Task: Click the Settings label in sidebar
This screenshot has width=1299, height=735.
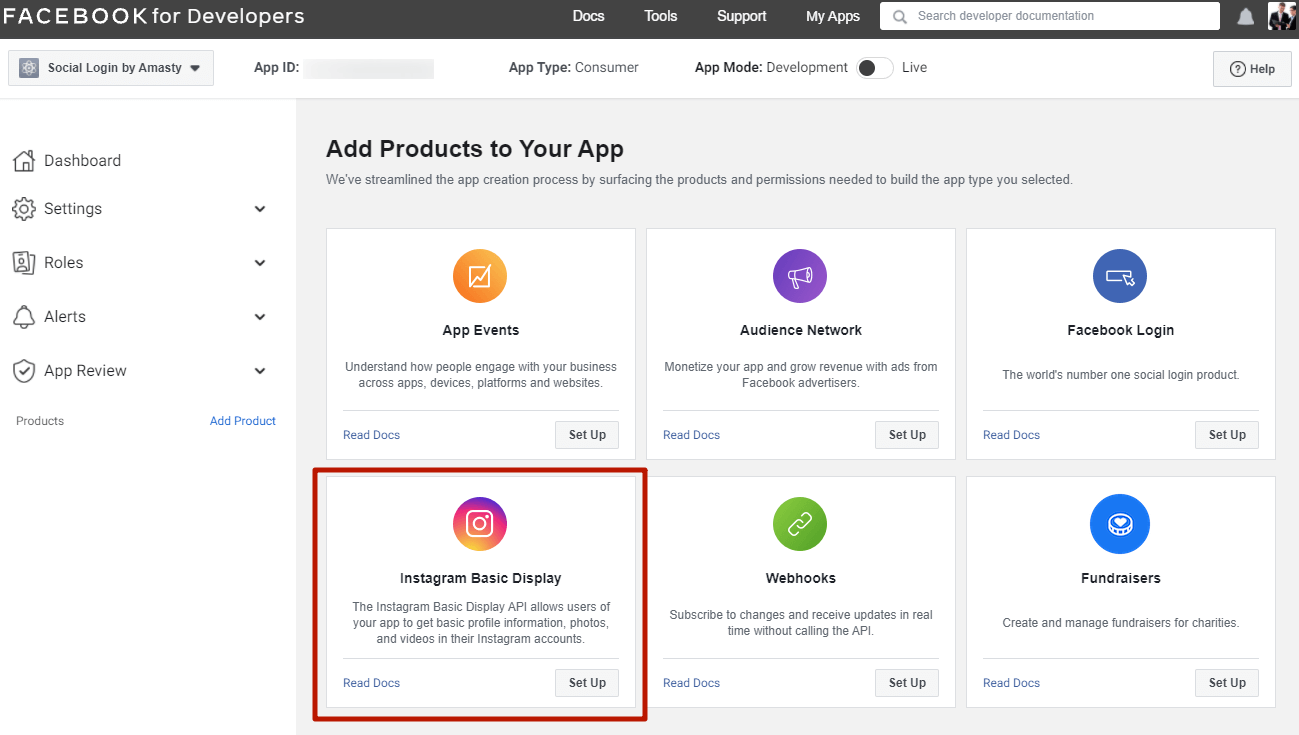Action: (73, 209)
